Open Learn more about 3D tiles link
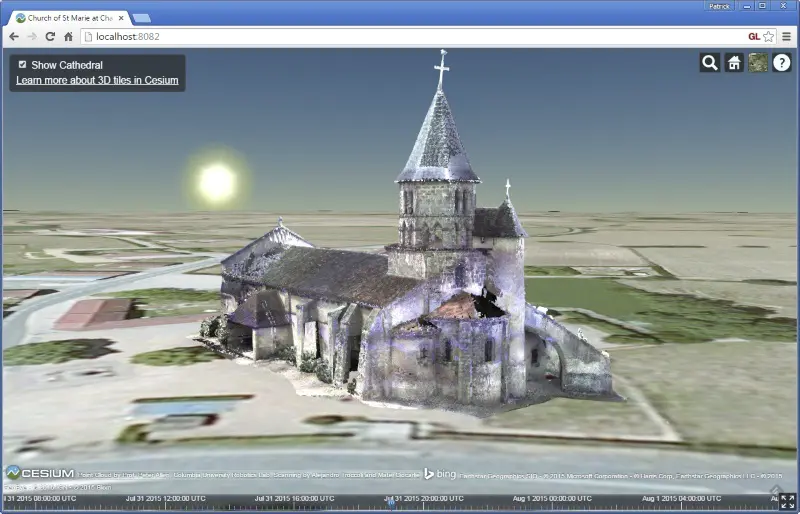Viewport: 800px width, 514px height. pyautogui.click(x=97, y=80)
